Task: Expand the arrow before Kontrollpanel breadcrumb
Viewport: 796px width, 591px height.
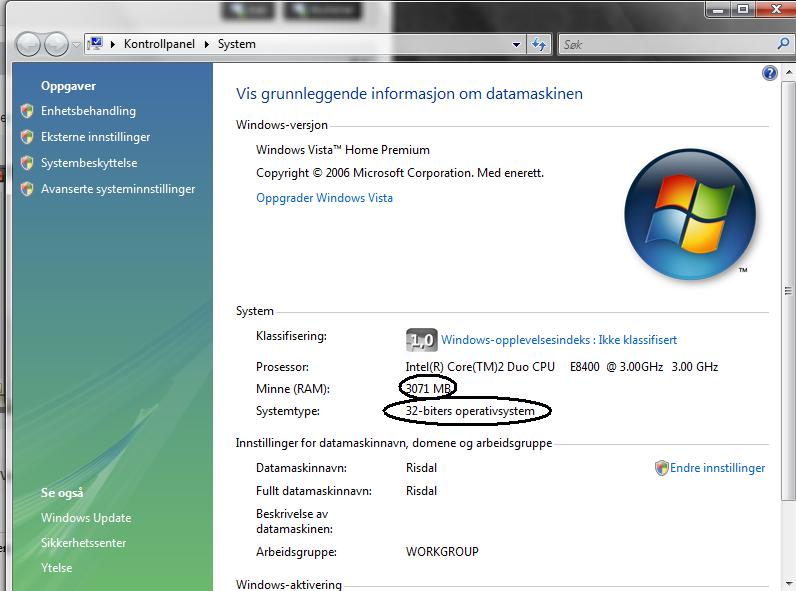Action: click(x=113, y=44)
